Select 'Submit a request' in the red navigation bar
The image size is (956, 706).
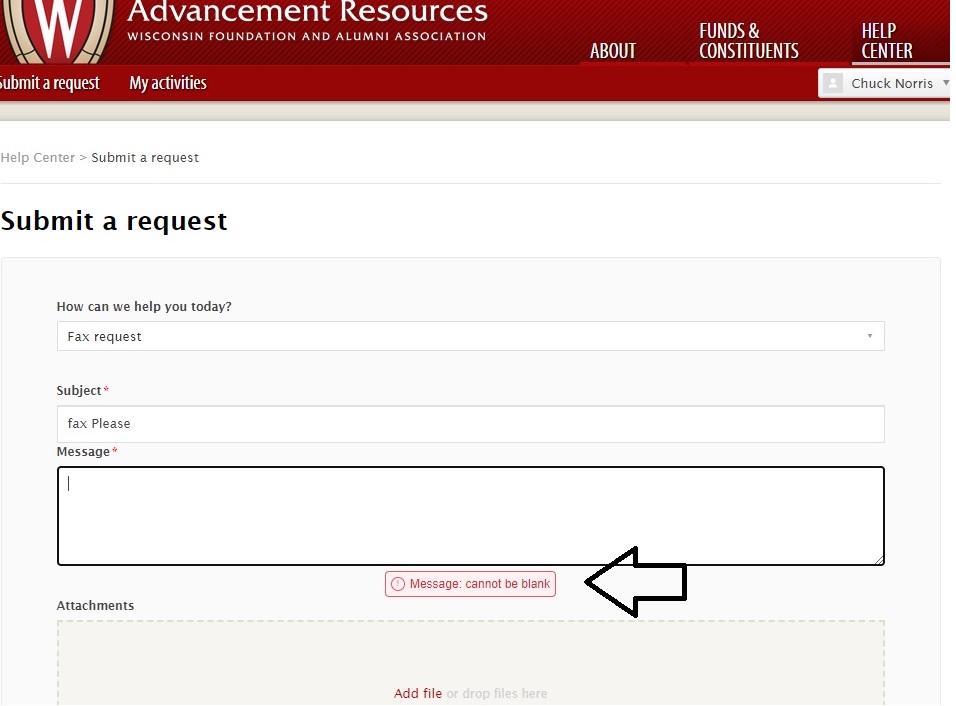click(50, 83)
